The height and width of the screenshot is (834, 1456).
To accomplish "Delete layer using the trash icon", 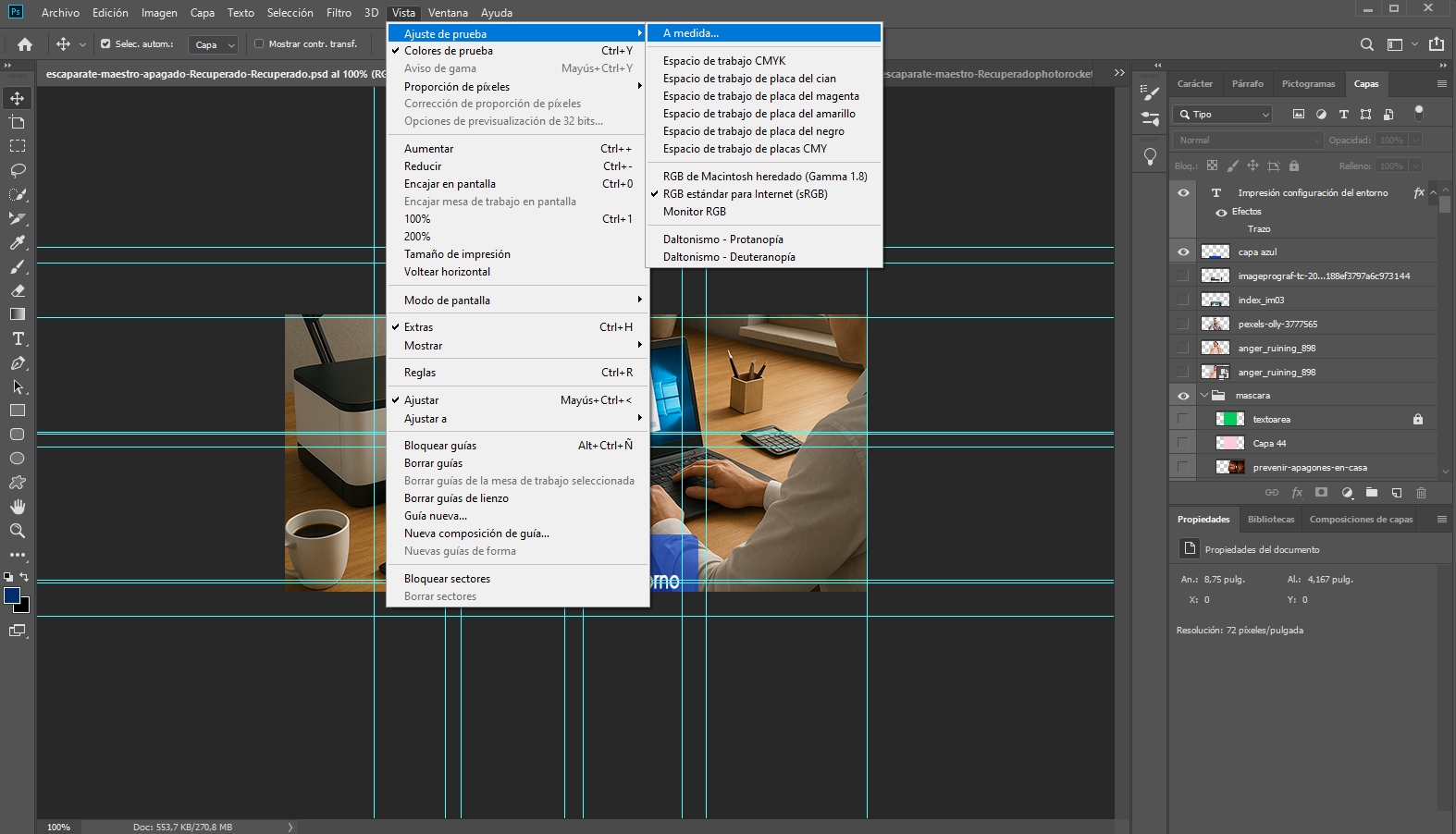I will point(1421,493).
